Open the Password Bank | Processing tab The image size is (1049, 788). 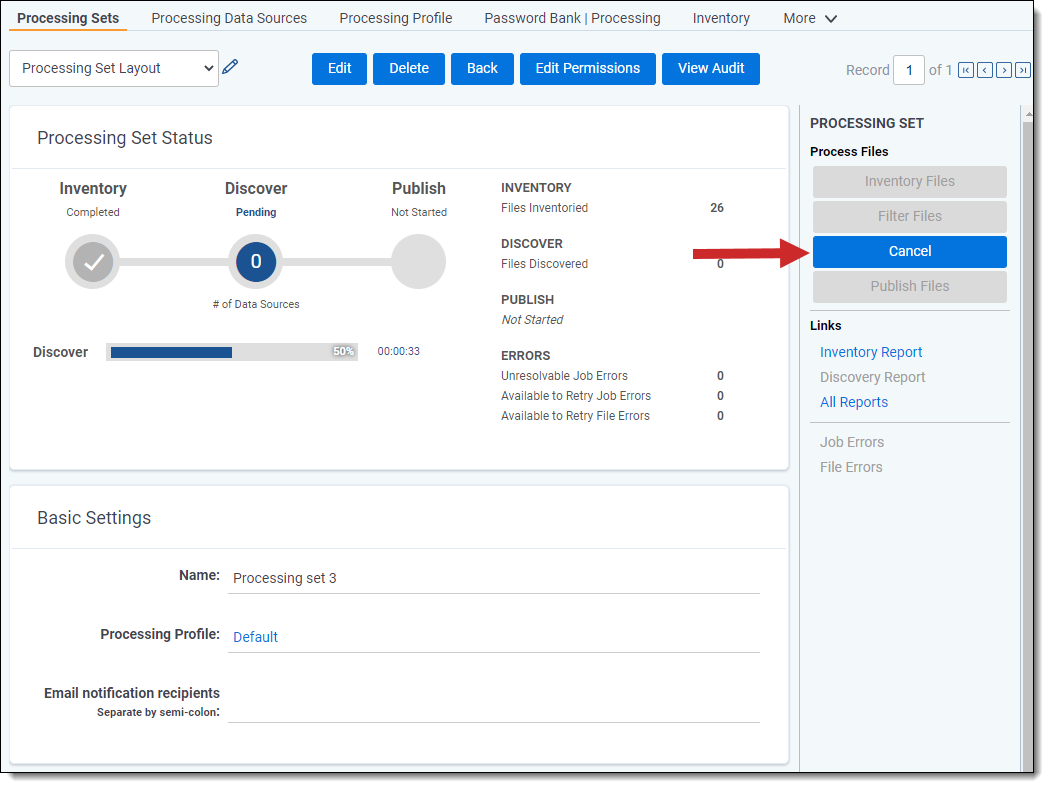tap(572, 18)
